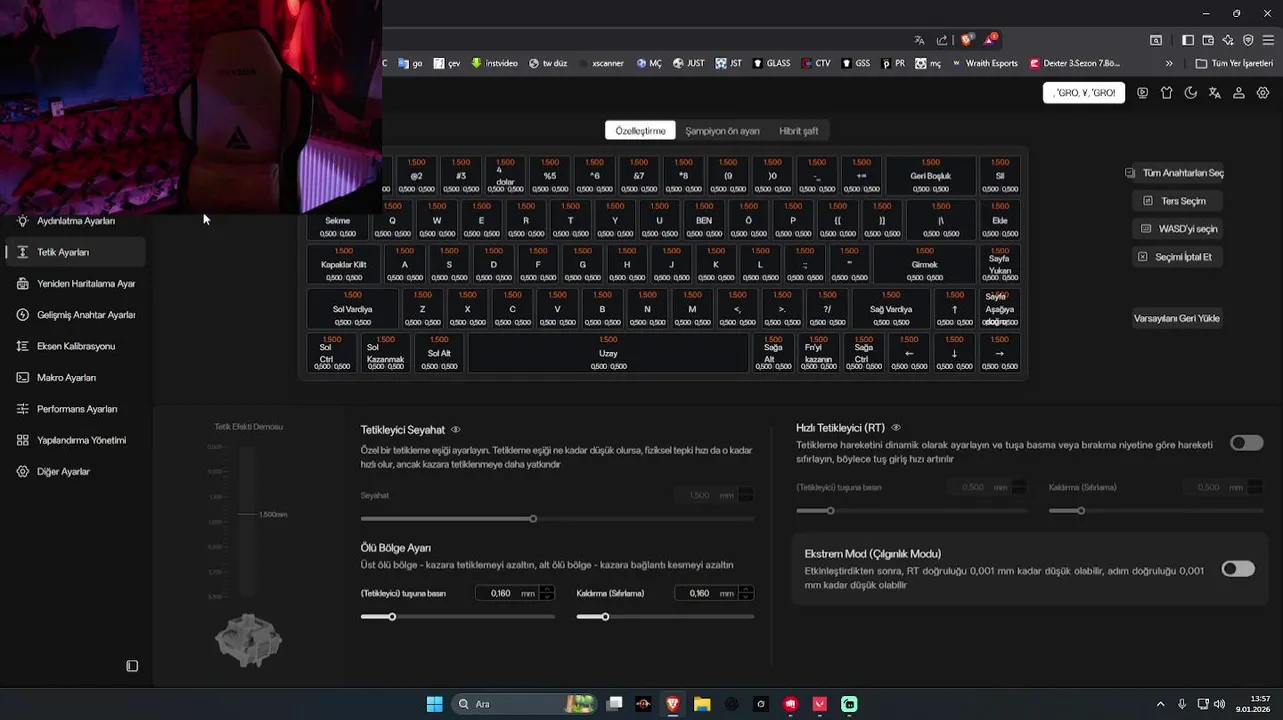The width and height of the screenshot is (1283, 720).
Task: Toggle the eye icon beside Hızlı Tetikleyici (RT)
Action: [x=896, y=427]
